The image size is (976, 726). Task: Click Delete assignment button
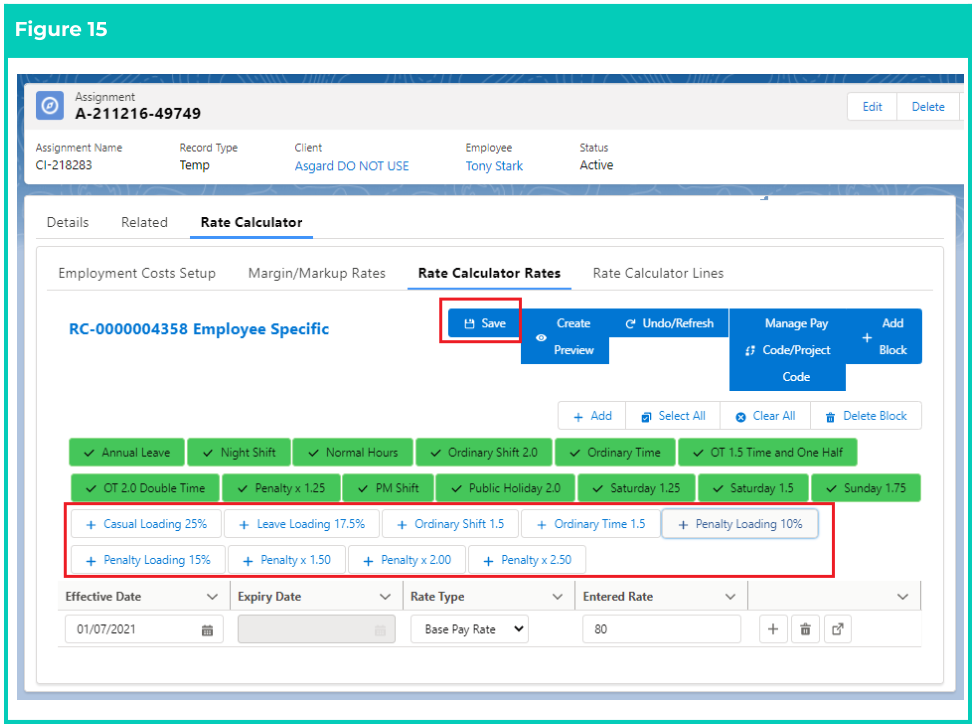point(928,106)
